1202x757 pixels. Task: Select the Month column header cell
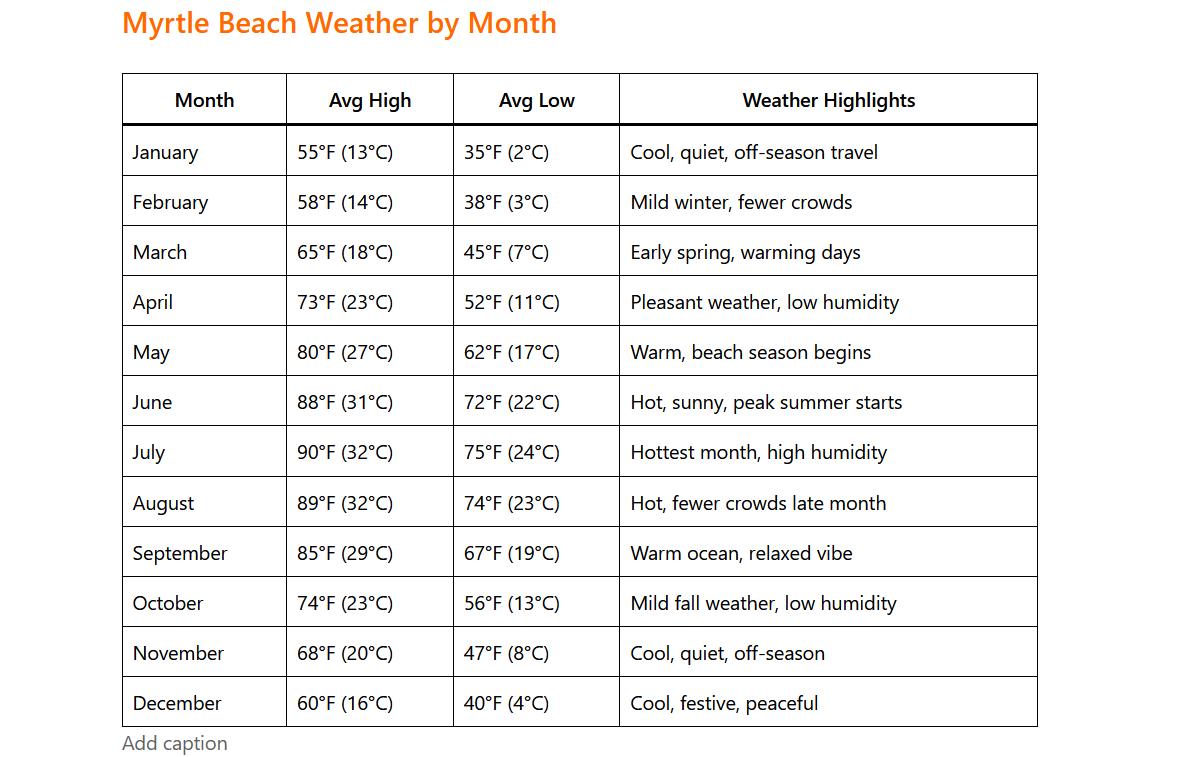204,100
